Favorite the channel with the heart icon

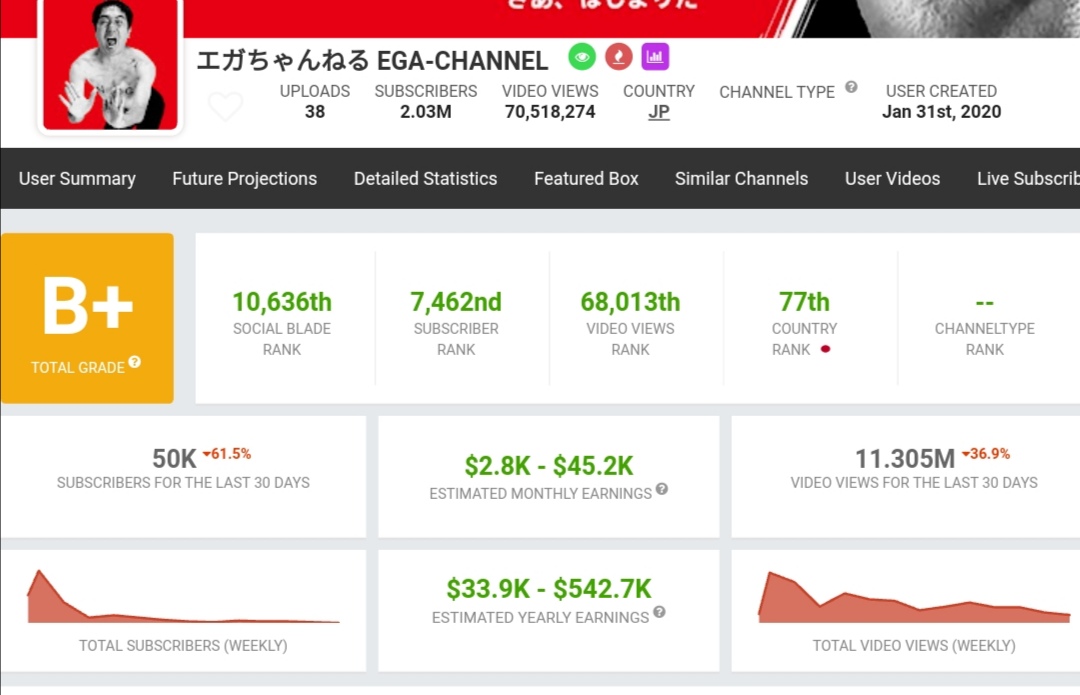click(225, 106)
